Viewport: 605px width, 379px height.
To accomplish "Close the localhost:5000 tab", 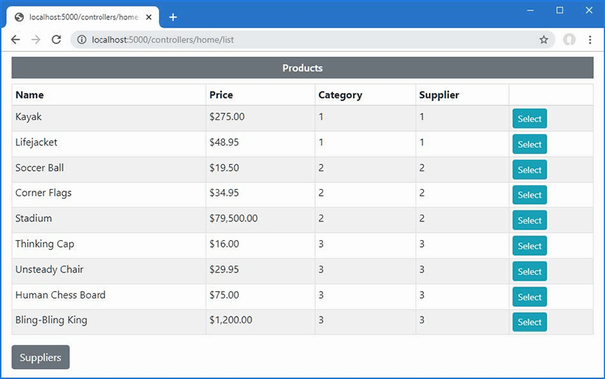I will 149,17.
